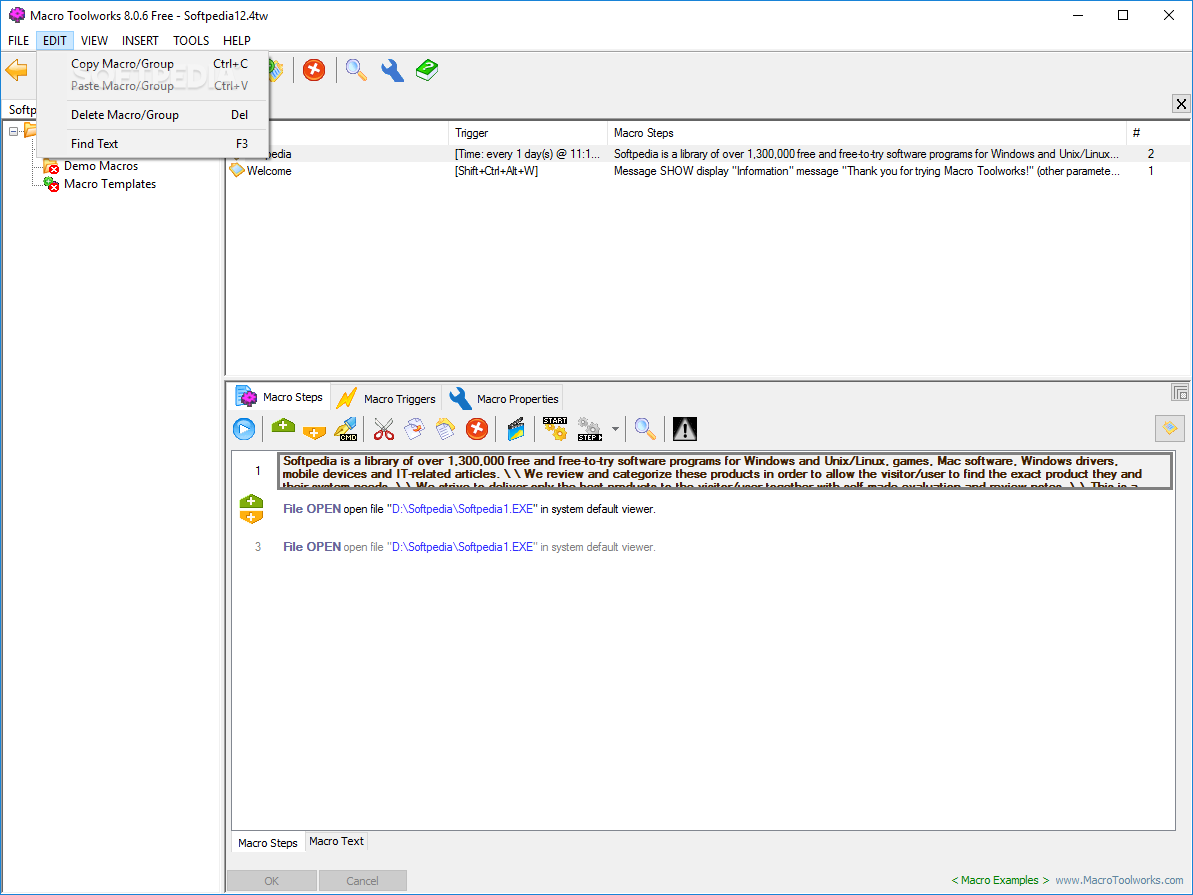
Task: Click the [Shift+Ctrl+Alt+W] trigger cell
Action: click(x=496, y=171)
